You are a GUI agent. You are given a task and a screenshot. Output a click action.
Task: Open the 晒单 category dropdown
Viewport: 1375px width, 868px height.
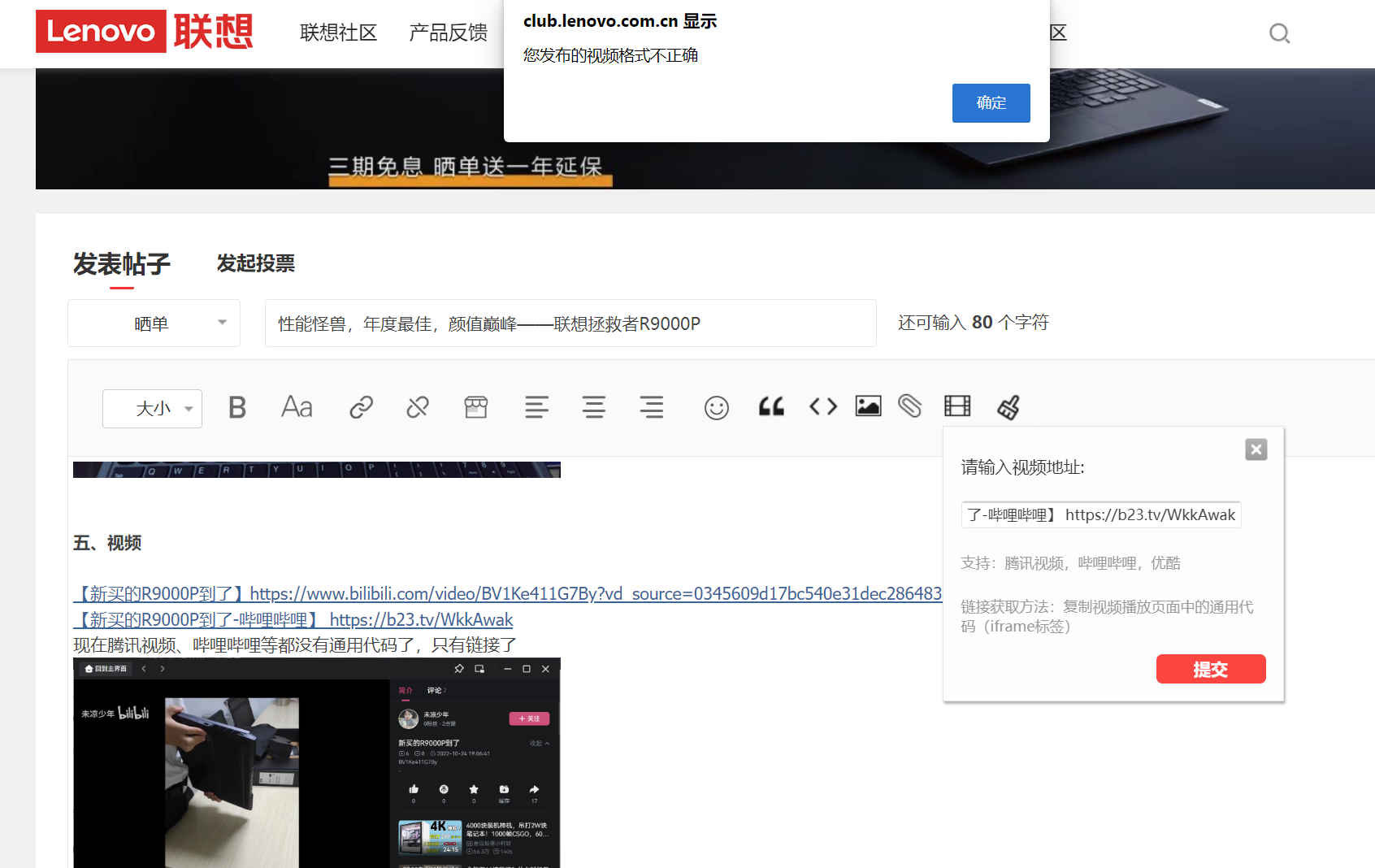click(154, 323)
